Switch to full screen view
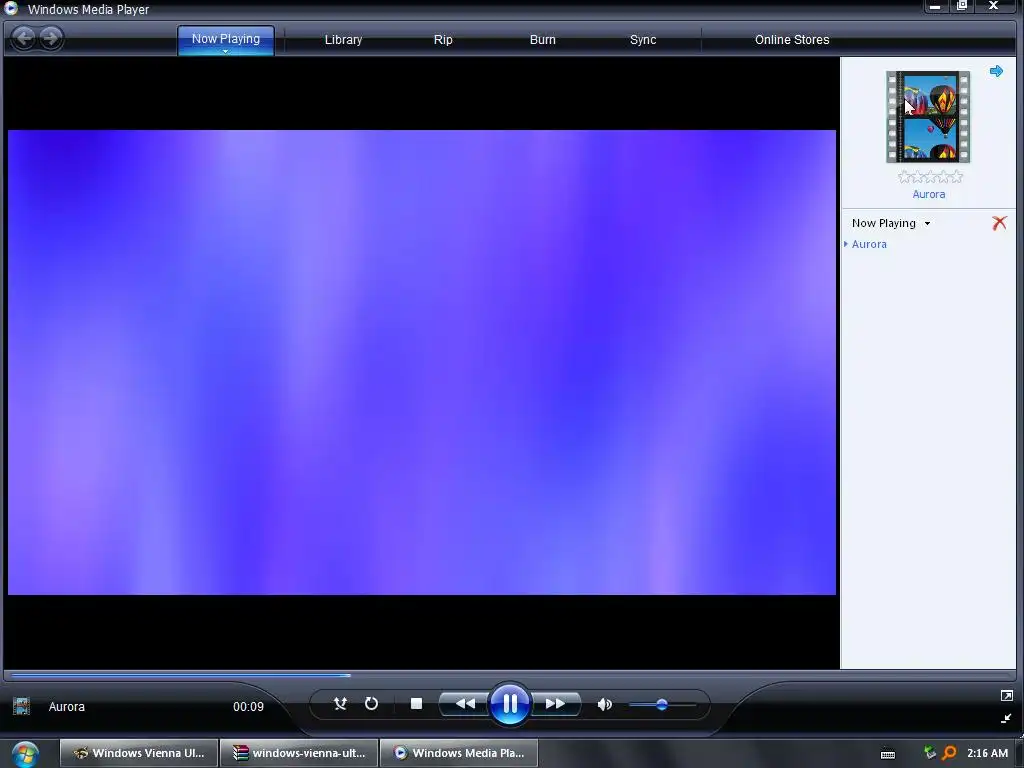This screenshot has height=768, width=1024. [1006, 696]
